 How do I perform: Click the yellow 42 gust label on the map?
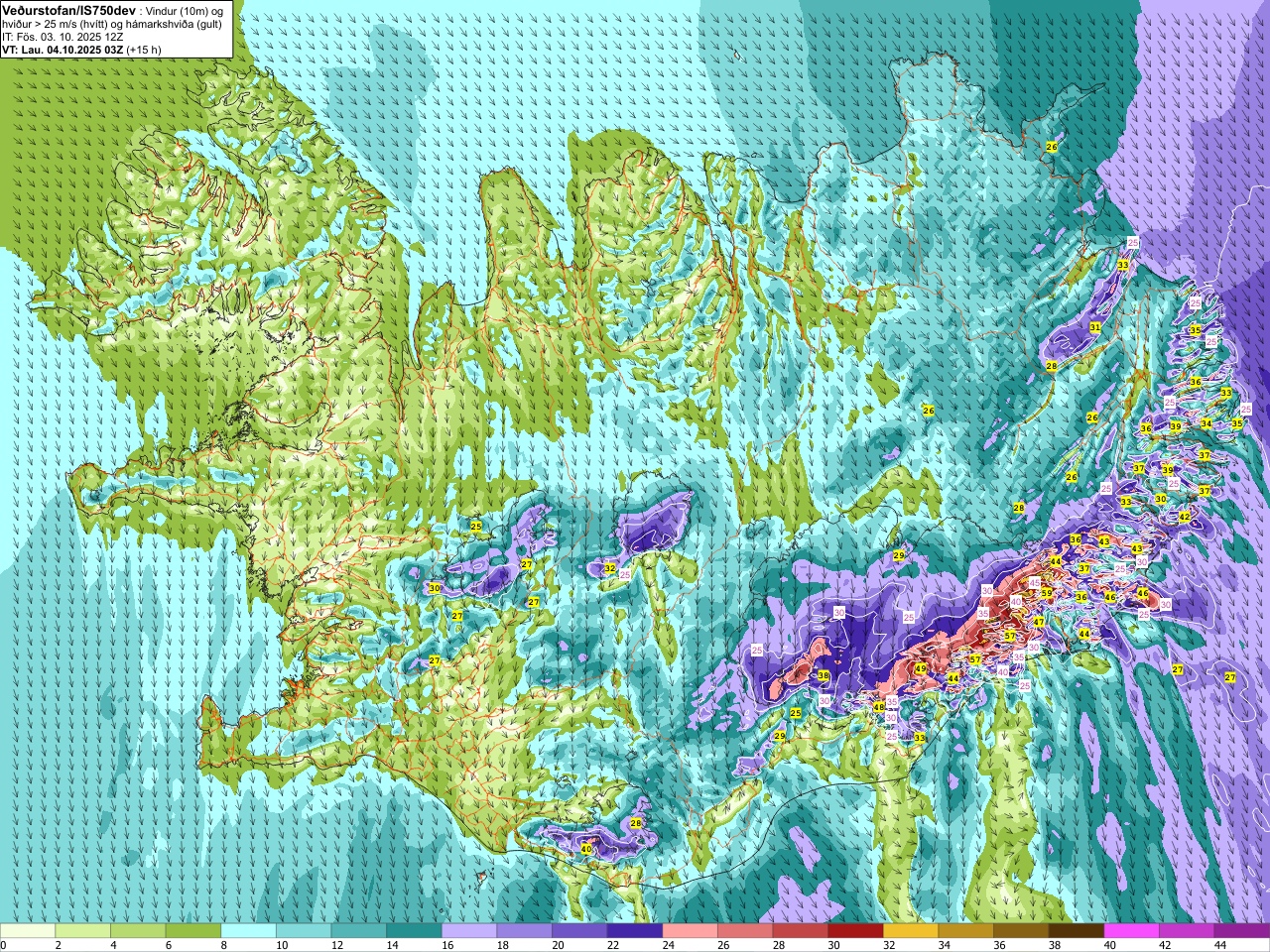(x=1185, y=517)
